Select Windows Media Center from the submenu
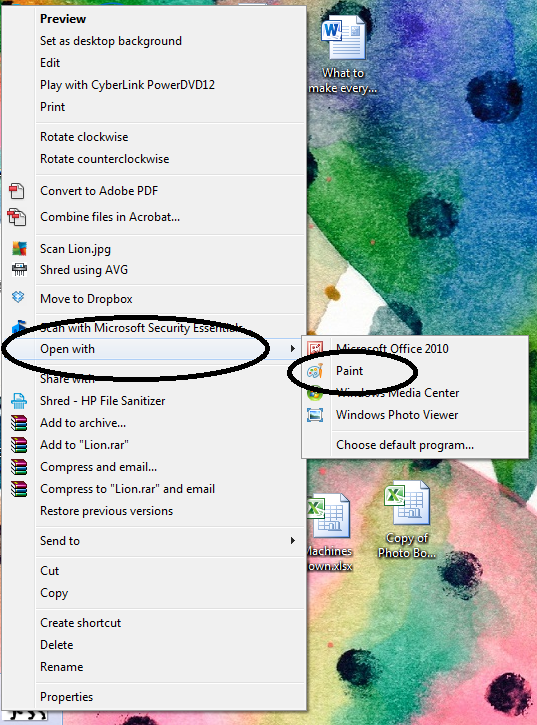 pyautogui.click(x=397, y=393)
